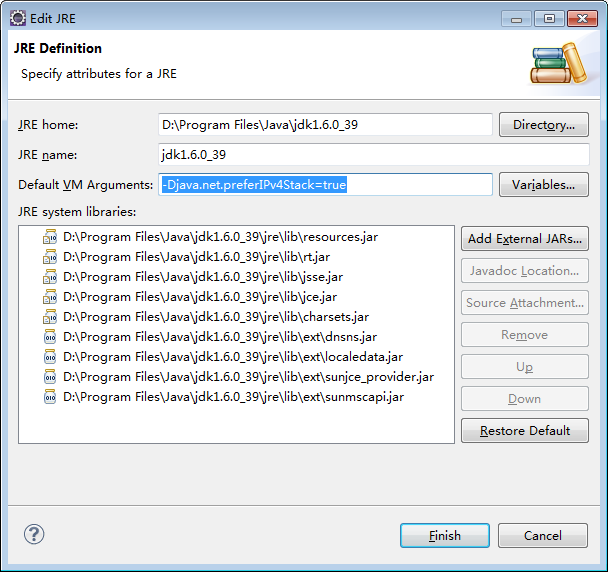Click the Default VM Arguments field
608x572 pixels.
(420, 185)
